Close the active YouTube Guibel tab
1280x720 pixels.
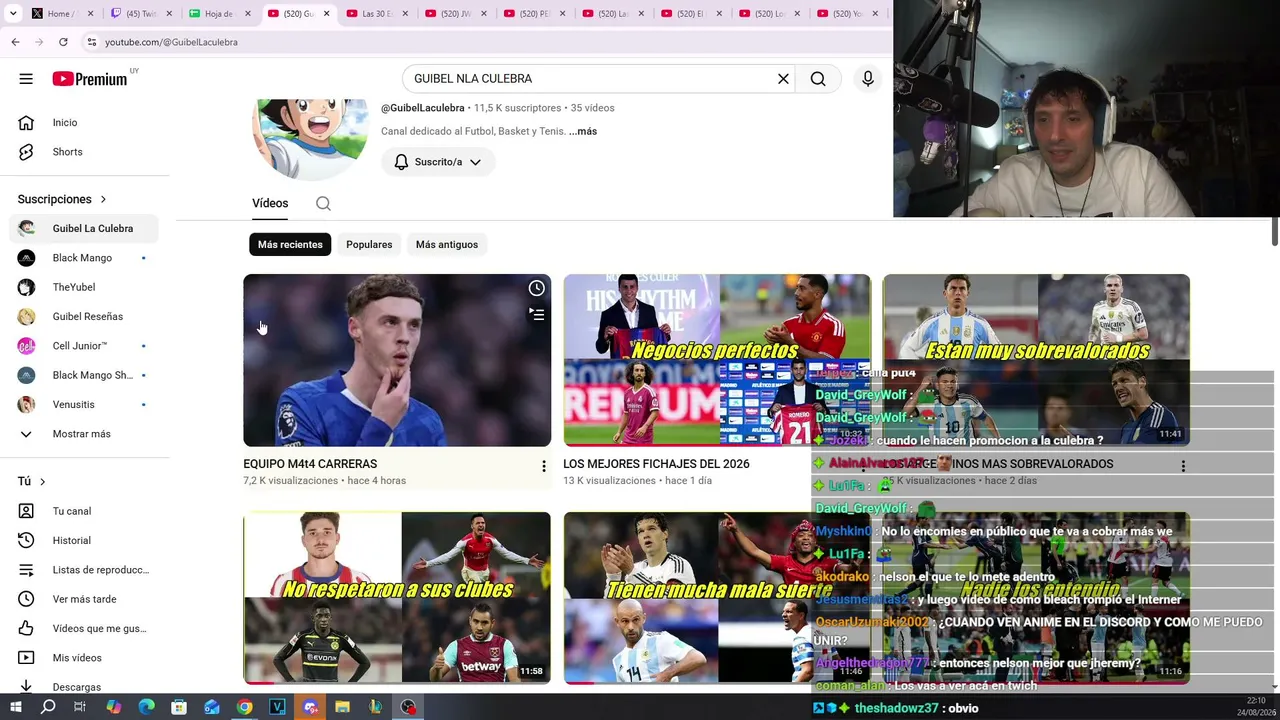pyautogui.click(x=326, y=14)
